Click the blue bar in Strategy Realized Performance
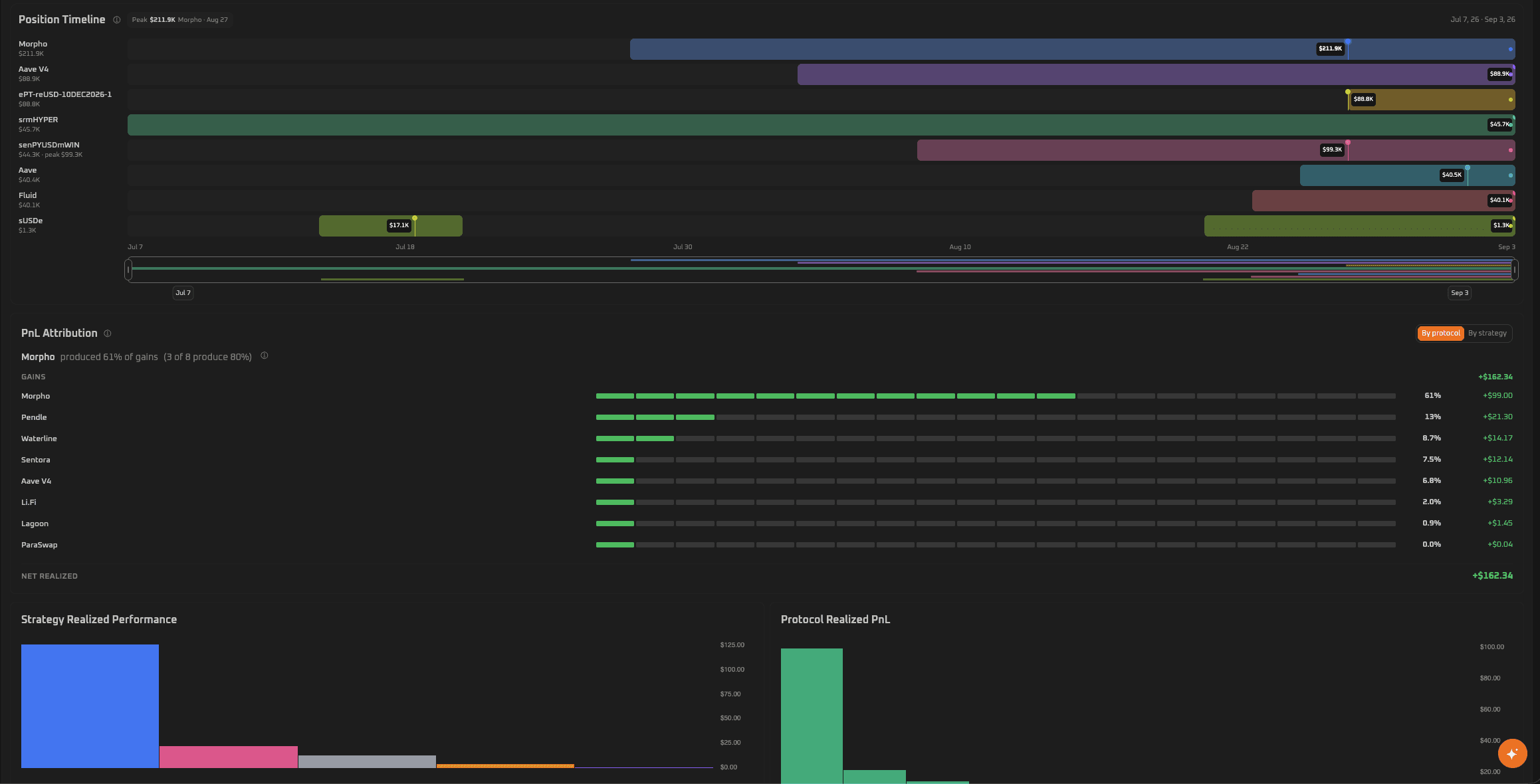1540x784 pixels. pos(90,706)
